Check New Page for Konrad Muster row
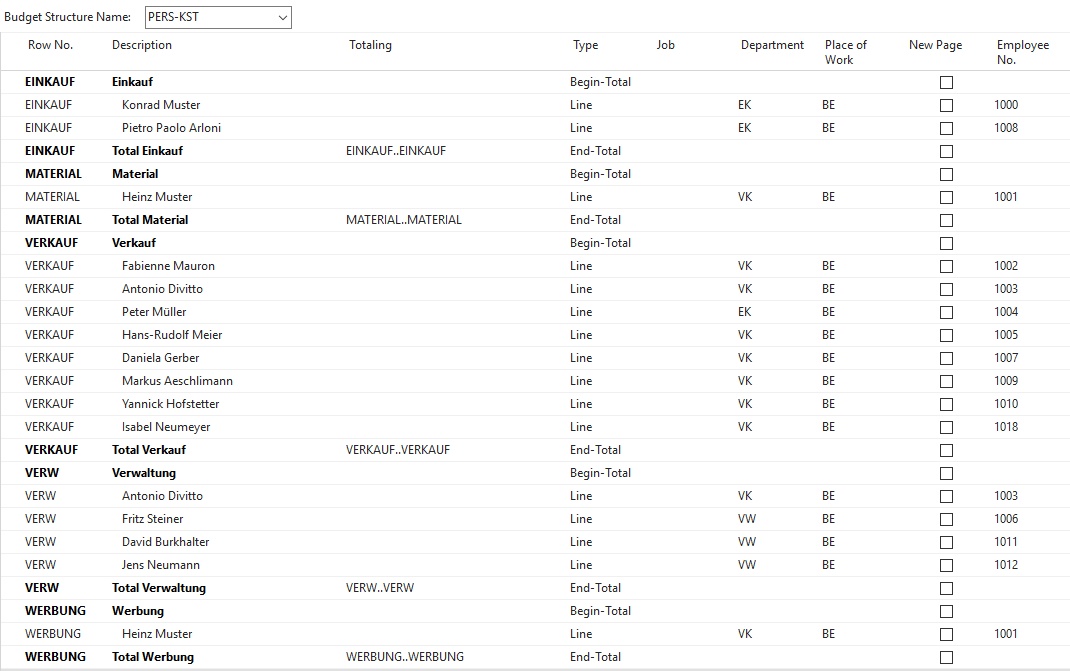This screenshot has width=1070, height=671. 946,105
